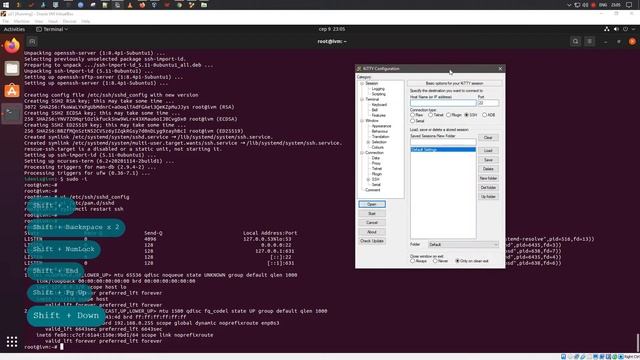The image size is (640, 360).
Task: Click the Save session button
Action: pyautogui.click(x=488, y=160)
